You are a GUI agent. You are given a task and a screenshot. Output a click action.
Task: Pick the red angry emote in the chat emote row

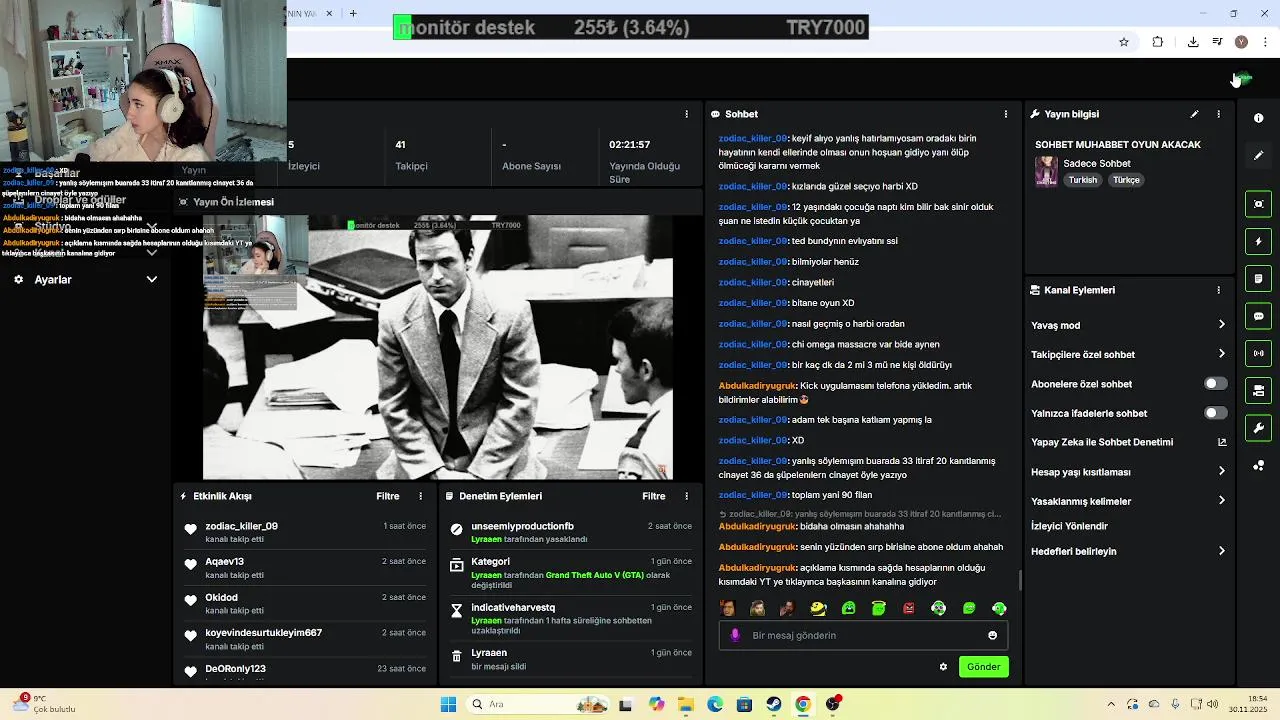[x=908, y=608]
